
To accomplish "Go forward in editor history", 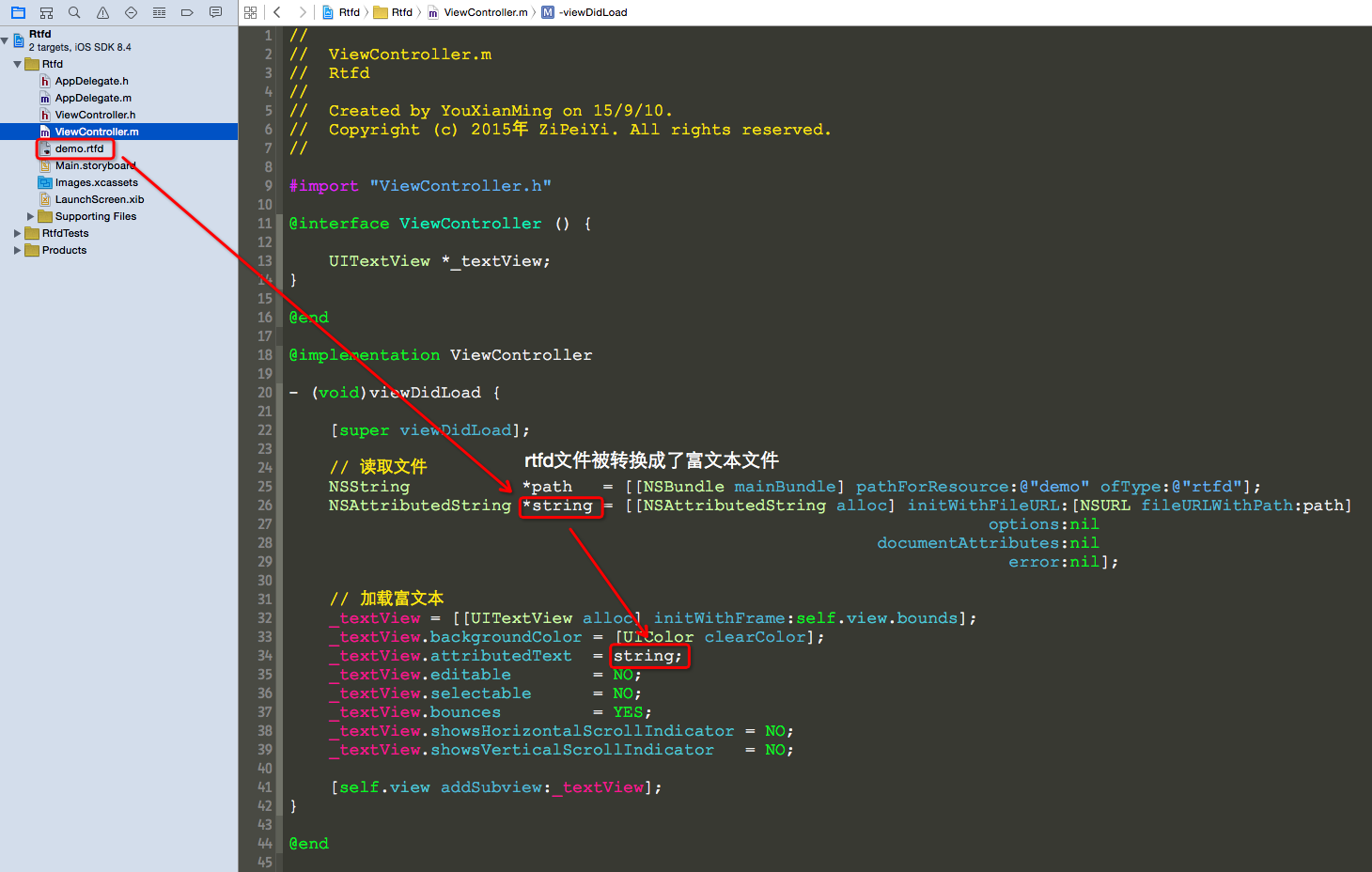I will (x=302, y=12).
